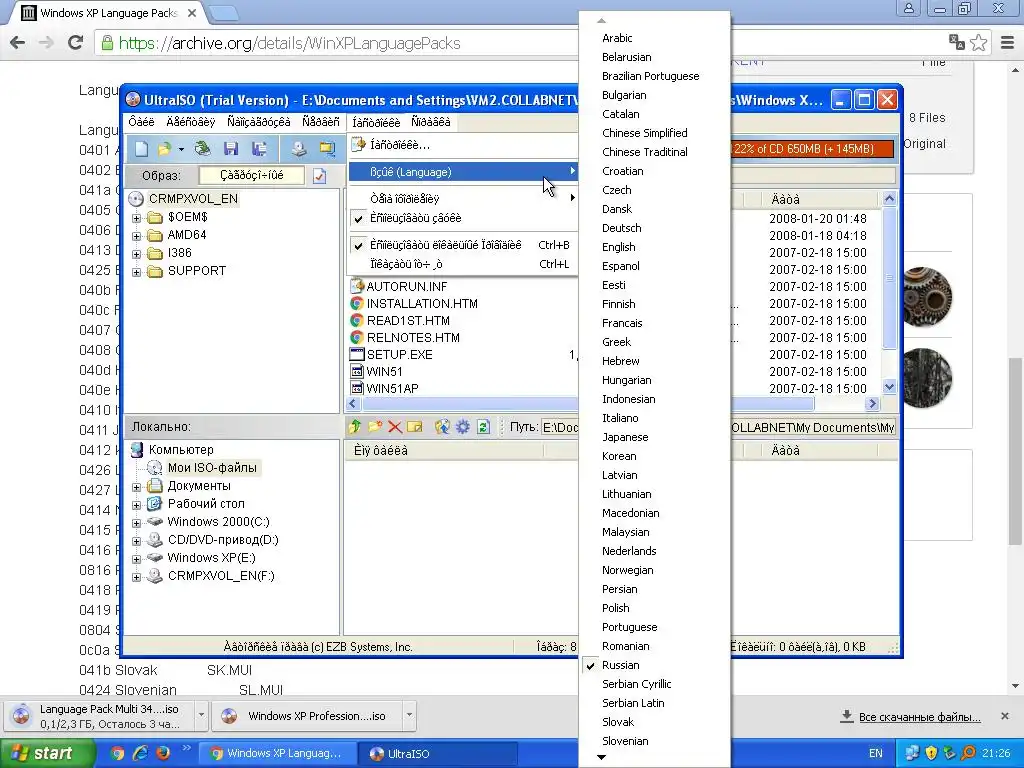Choose Polish from the language list
This screenshot has height=768, width=1024.
click(615, 608)
